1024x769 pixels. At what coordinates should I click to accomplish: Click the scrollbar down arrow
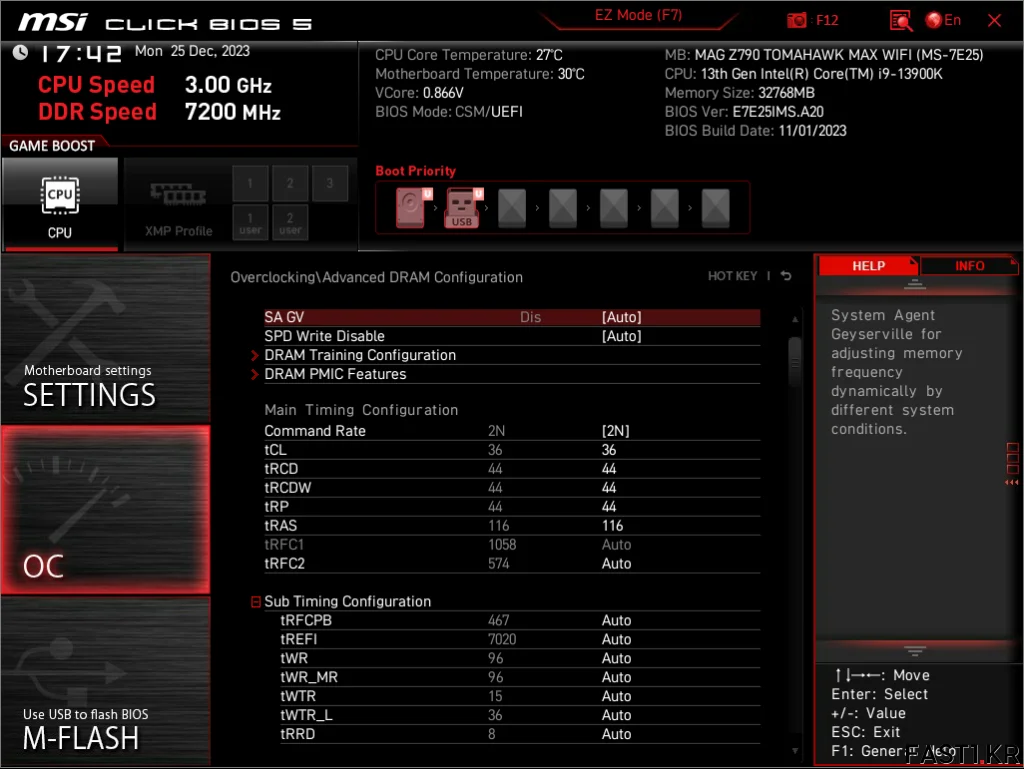[795, 751]
